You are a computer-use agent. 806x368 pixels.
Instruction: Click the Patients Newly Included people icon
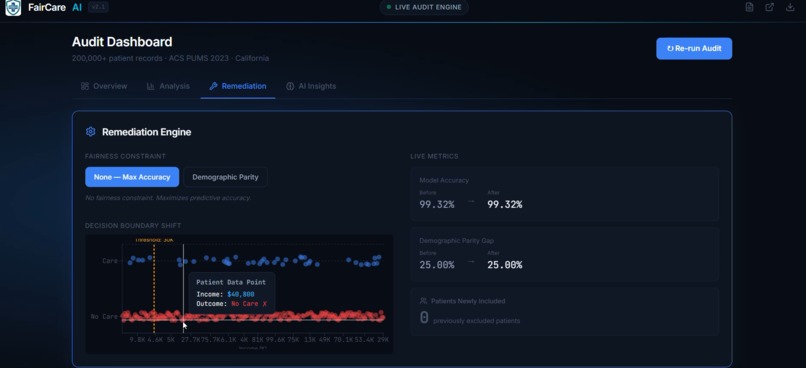click(424, 301)
